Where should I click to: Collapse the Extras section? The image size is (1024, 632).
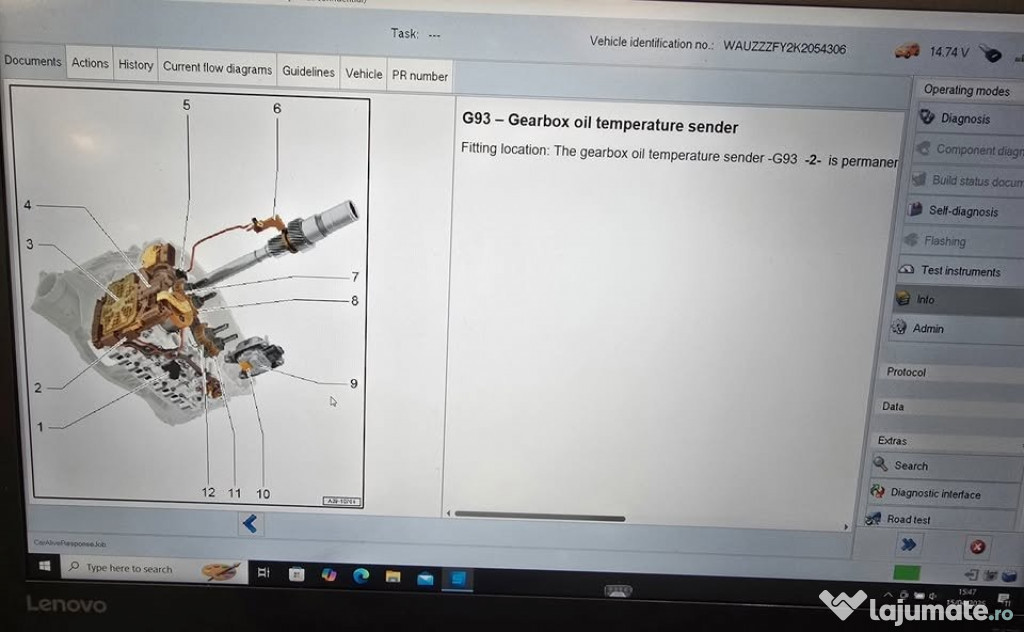click(x=892, y=440)
